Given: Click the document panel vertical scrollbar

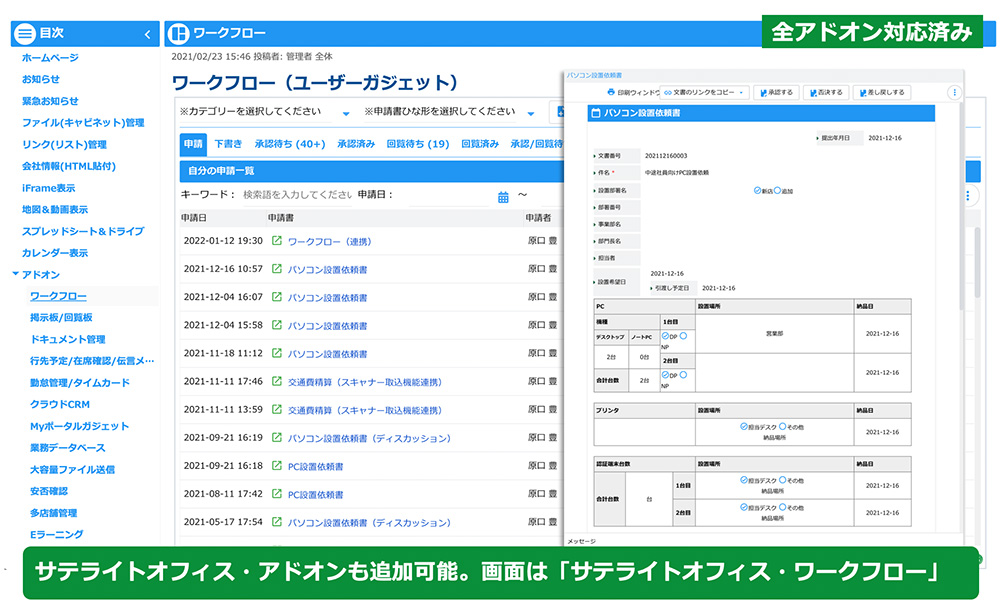Looking at the screenshot, I should 960,204.
